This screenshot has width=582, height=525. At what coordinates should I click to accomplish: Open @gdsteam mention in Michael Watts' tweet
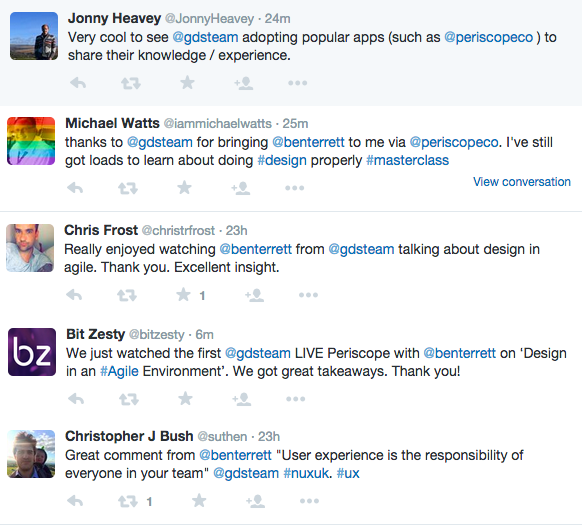(x=160, y=143)
